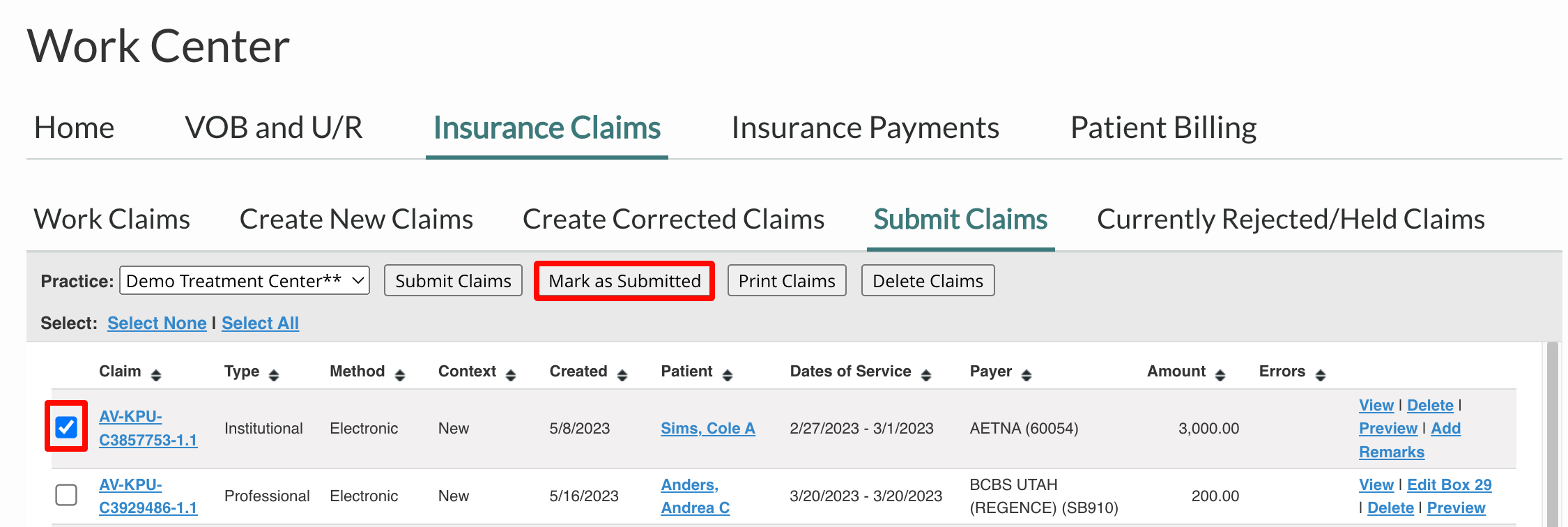The height and width of the screenshot is (527, 1568).
Task: Click the Select All link
Action: point(260,323)
